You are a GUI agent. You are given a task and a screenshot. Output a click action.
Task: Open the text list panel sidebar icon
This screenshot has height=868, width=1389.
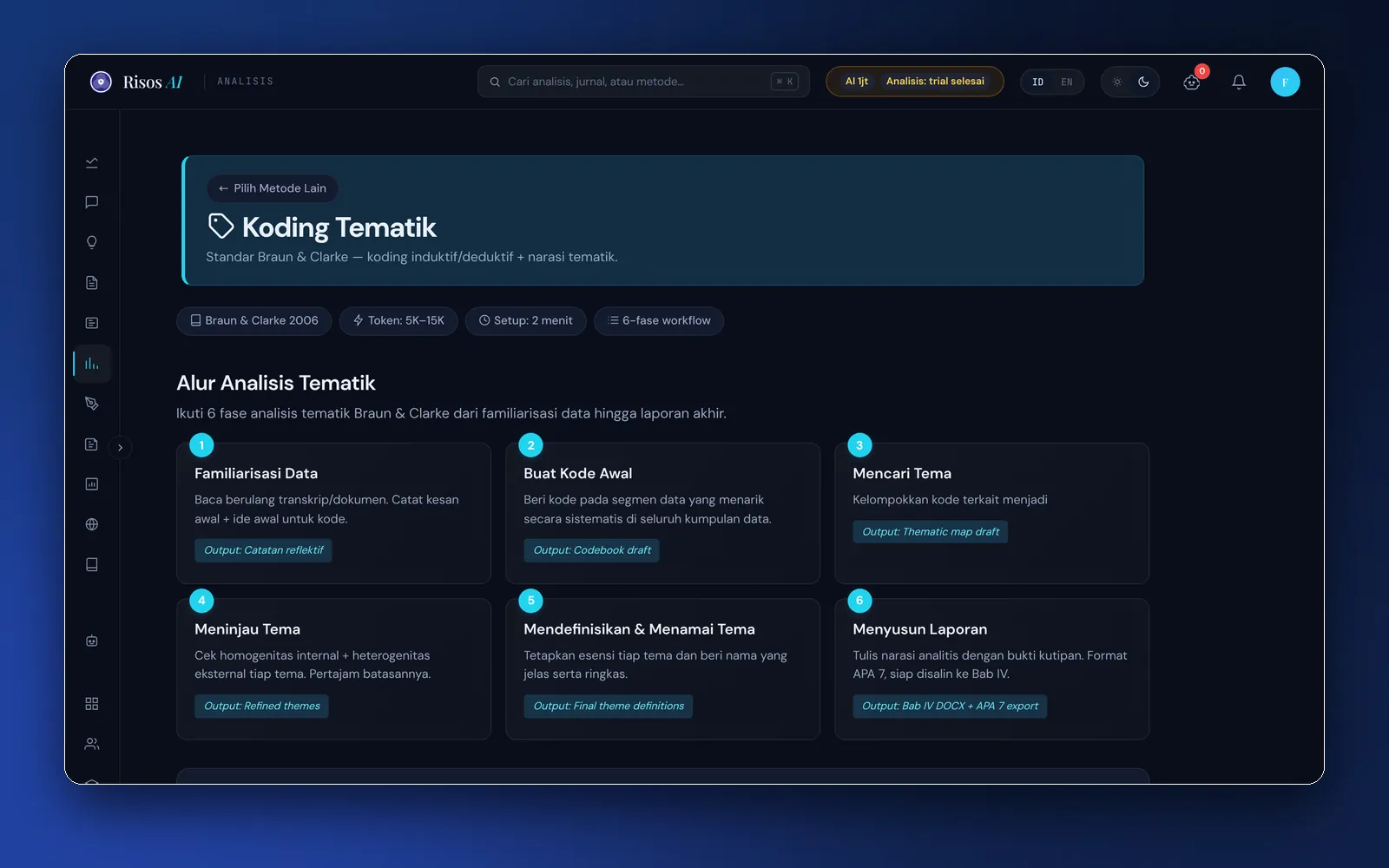(x=92, y=323)
